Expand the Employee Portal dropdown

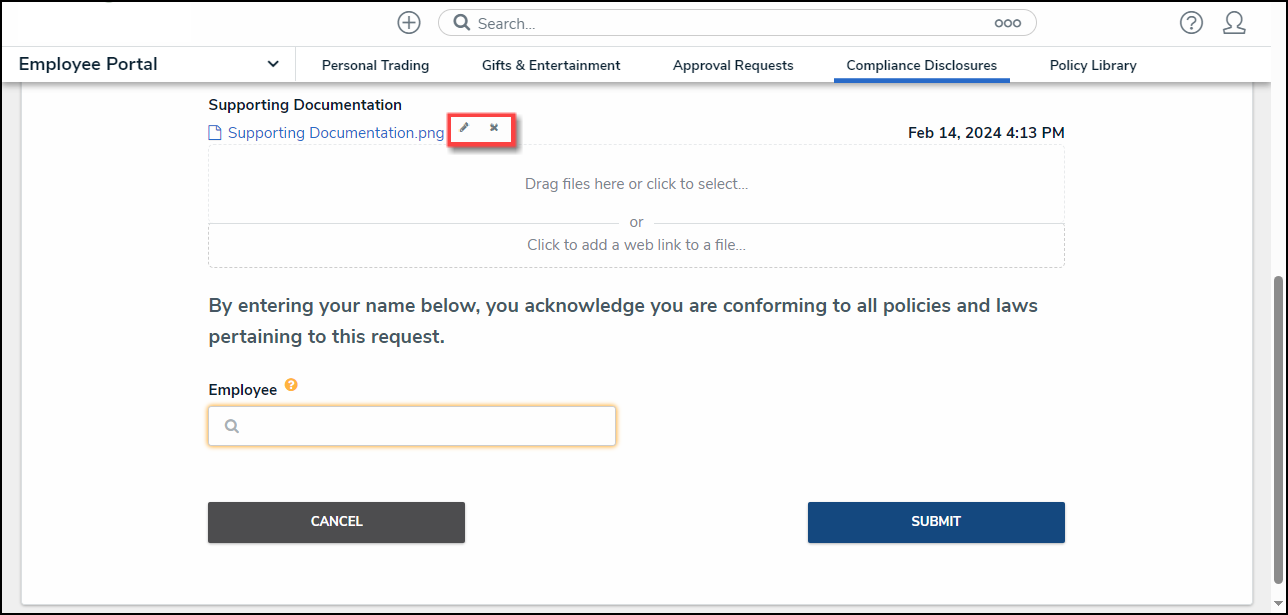coord(273,64)
